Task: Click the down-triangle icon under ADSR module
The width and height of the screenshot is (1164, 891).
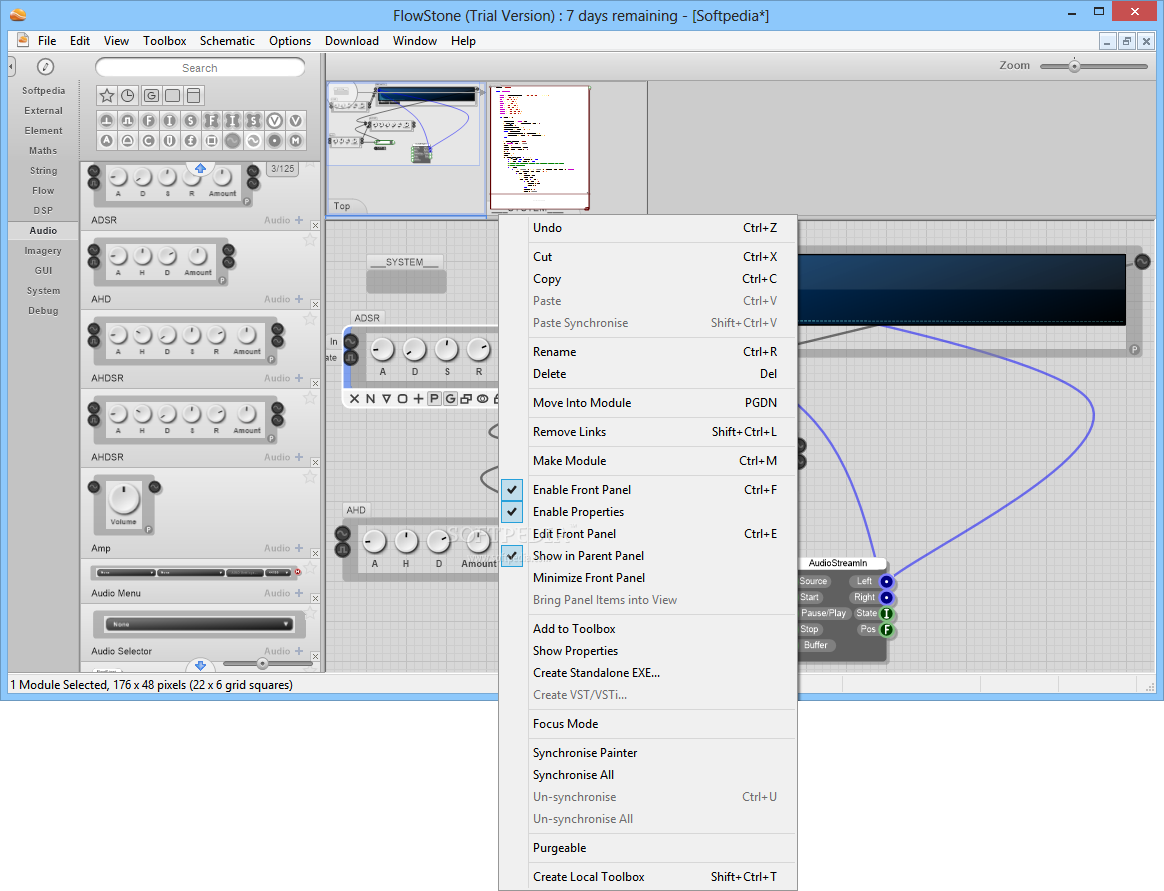Action: (x=386, y=399)
